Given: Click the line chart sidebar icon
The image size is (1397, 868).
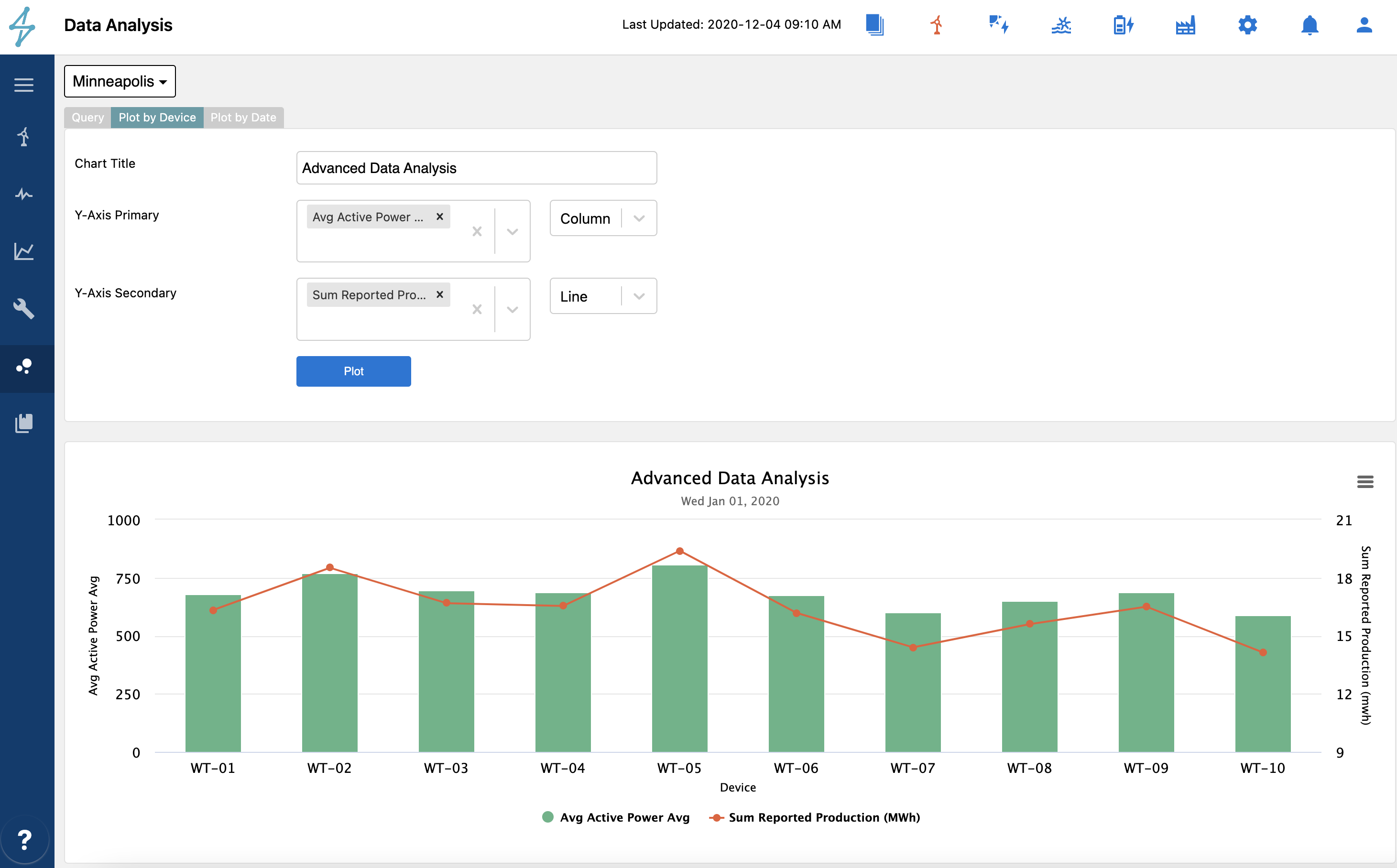Looking at the screenshot, I should tap(23, 251).
